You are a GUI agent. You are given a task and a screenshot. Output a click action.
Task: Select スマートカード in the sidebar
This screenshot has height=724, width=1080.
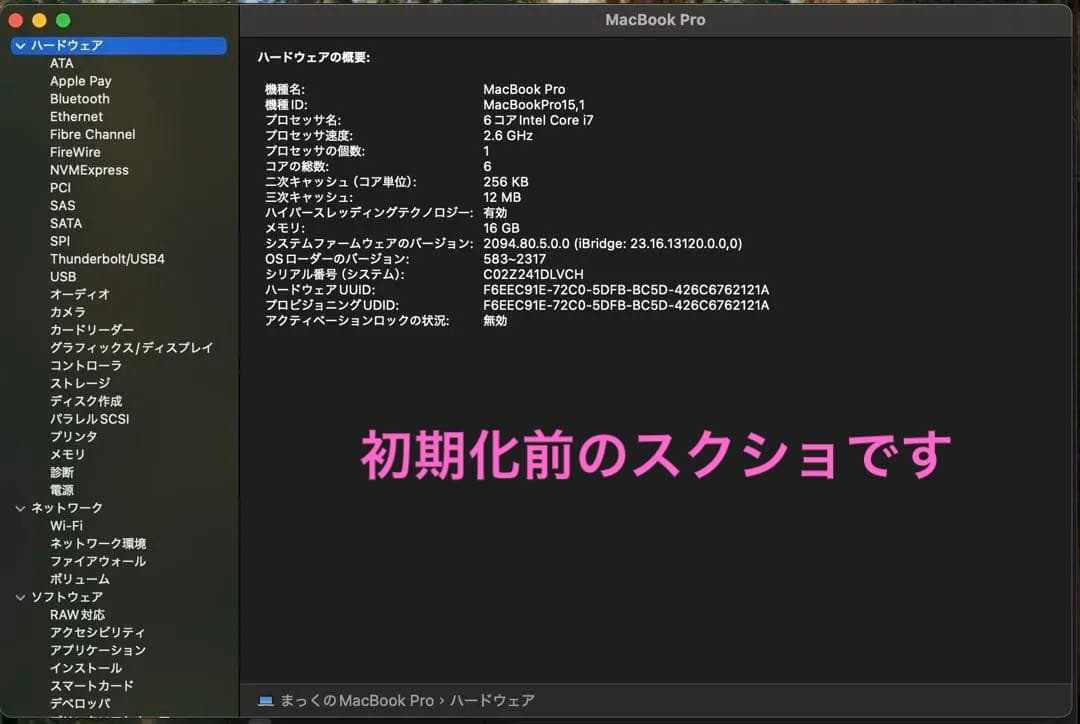92,686
